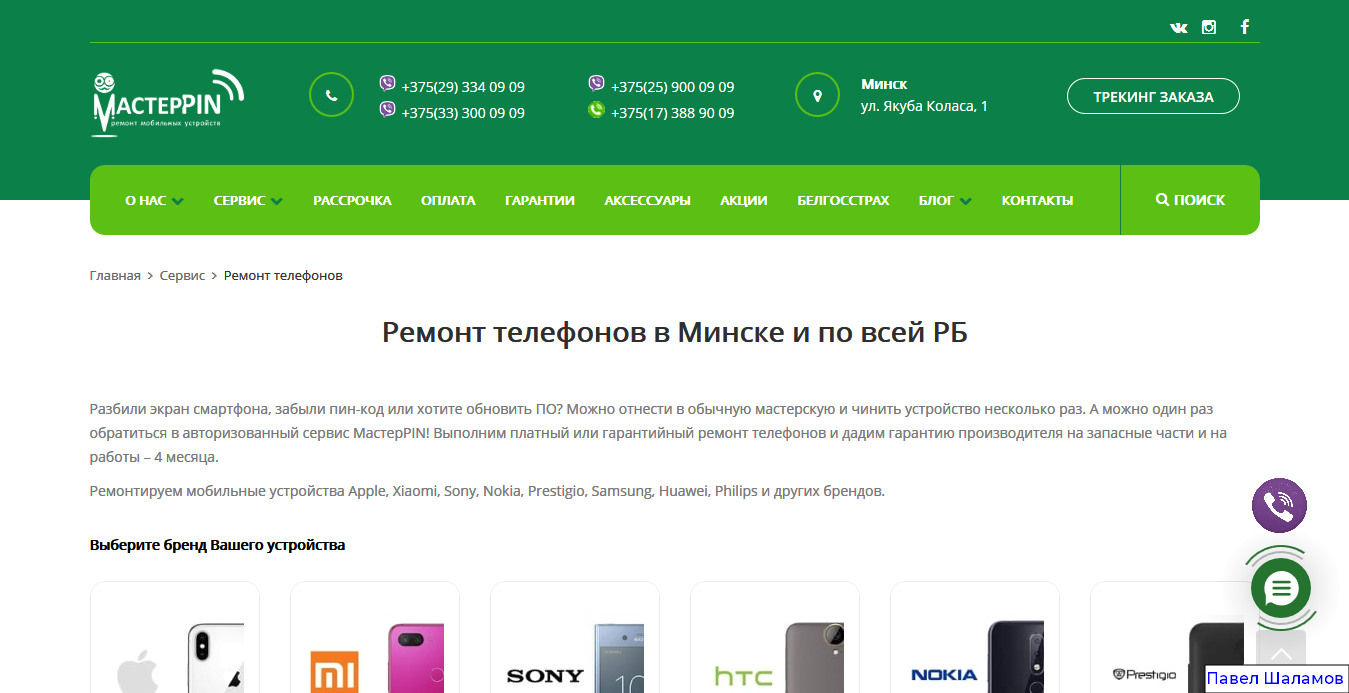Open the Instagram icon in header
The height and width of the screenshot is (693, 1349).
(x=1209, y=27)
